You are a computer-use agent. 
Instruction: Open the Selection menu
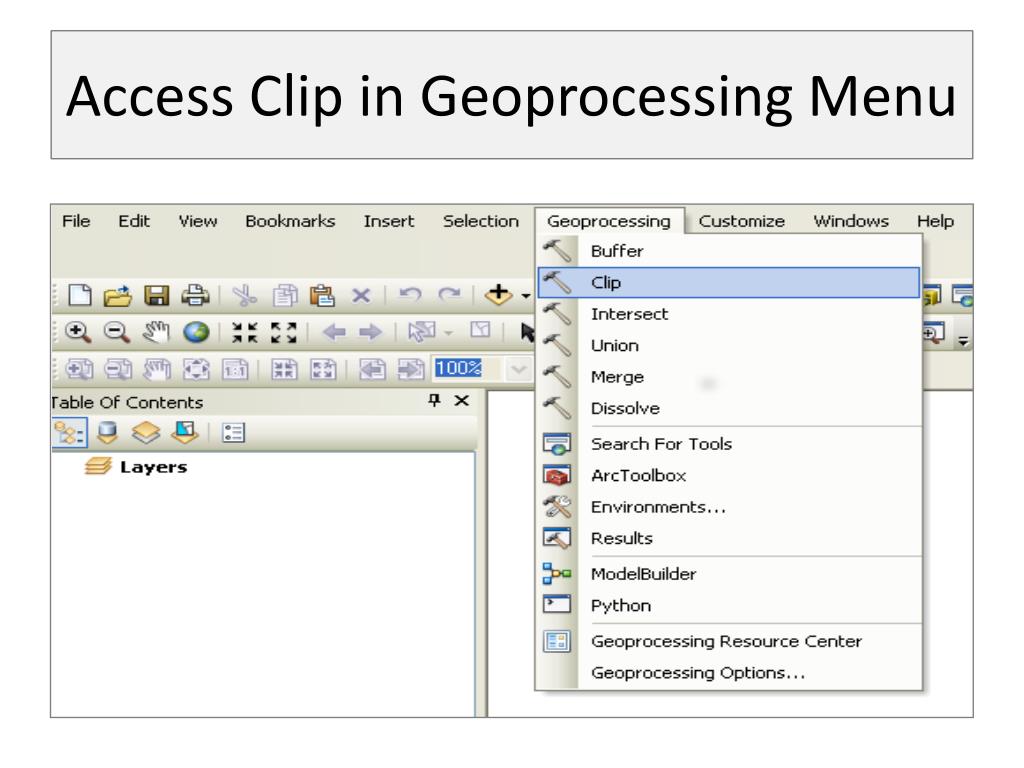pyautogui.click(x=481, y=221)
